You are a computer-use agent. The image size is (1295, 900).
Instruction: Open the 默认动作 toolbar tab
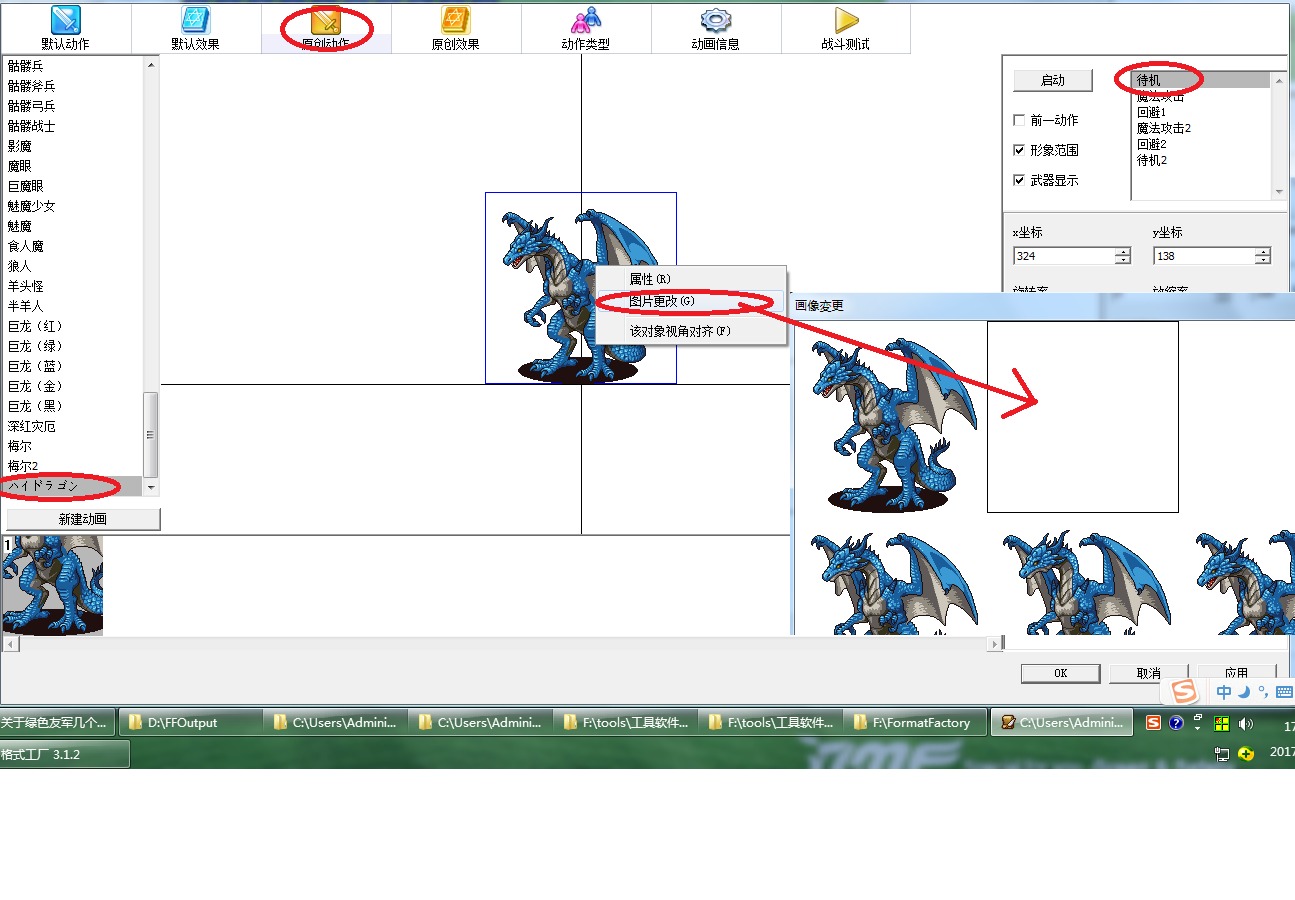coord(66,28)
